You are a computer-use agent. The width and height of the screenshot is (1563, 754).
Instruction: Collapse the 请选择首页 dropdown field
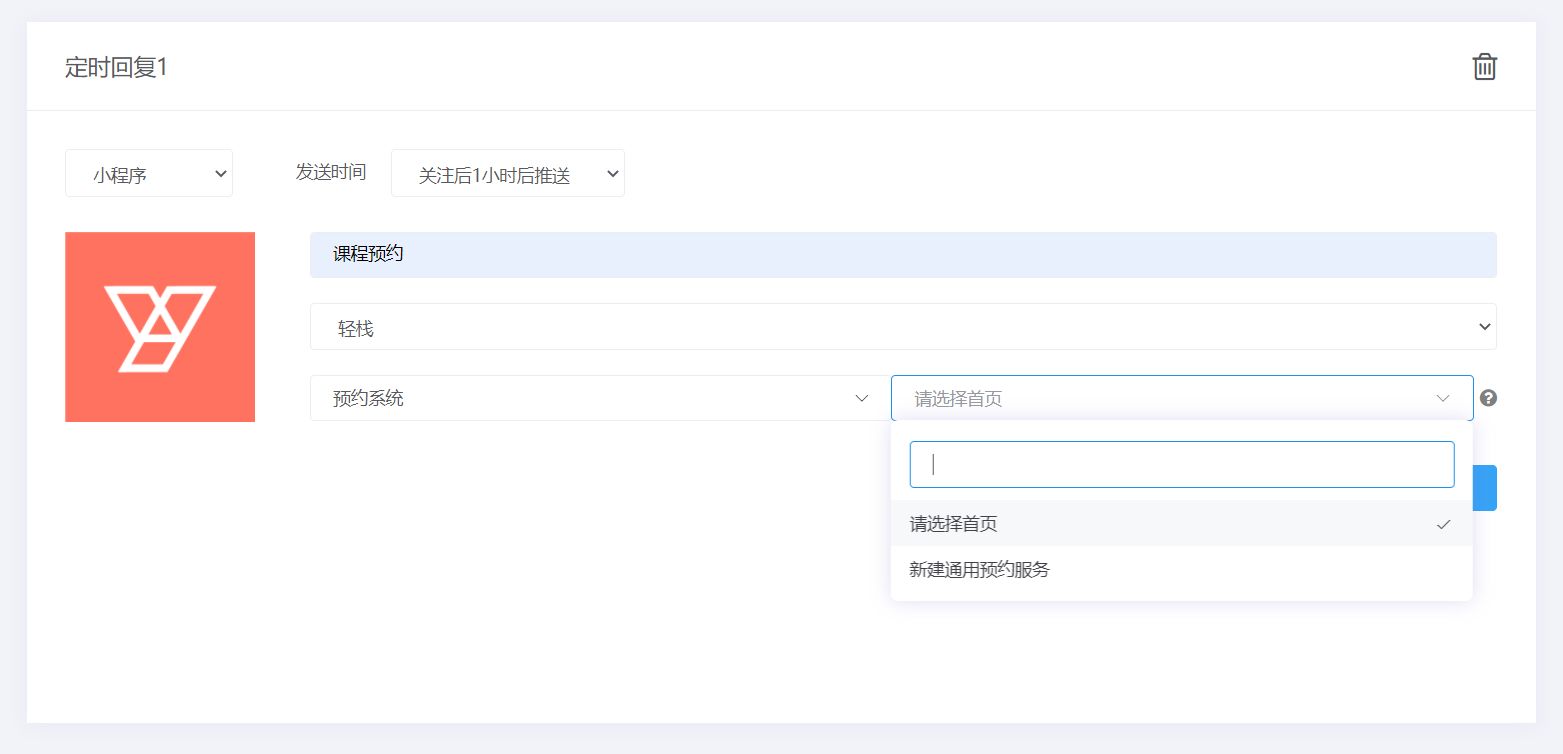coord(1182,398)
